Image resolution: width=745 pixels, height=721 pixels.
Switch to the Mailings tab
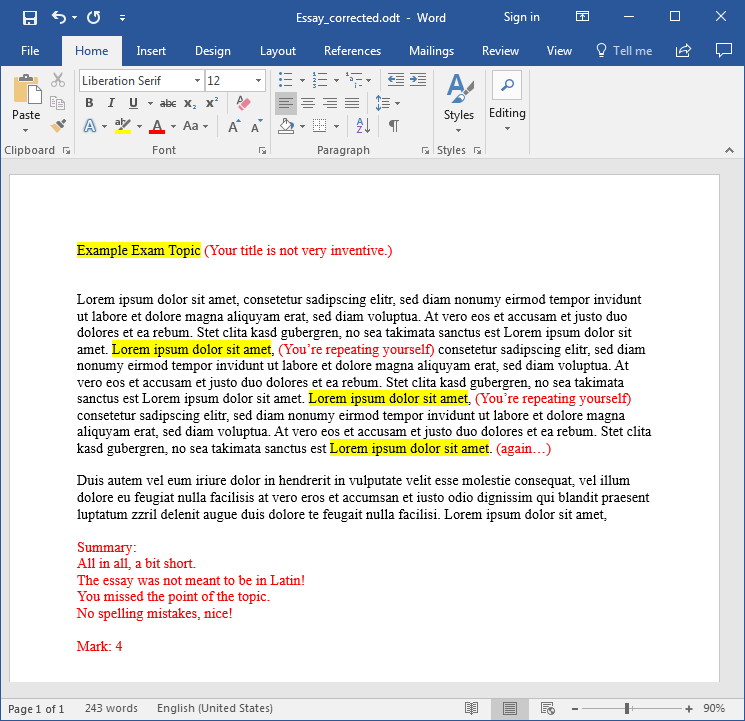coord(431,51)
